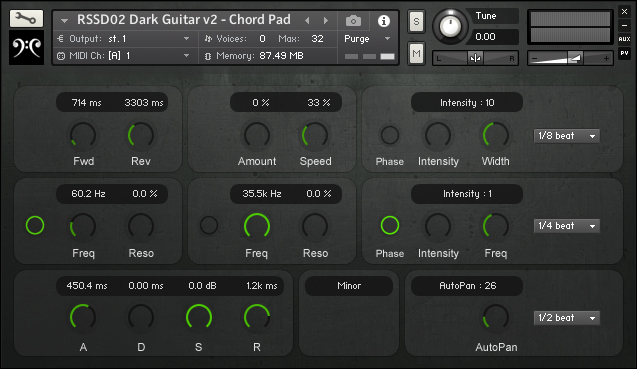Click the sustain S knob
The height and width of the screenshot is (369, 637).
tap(199, 317)
